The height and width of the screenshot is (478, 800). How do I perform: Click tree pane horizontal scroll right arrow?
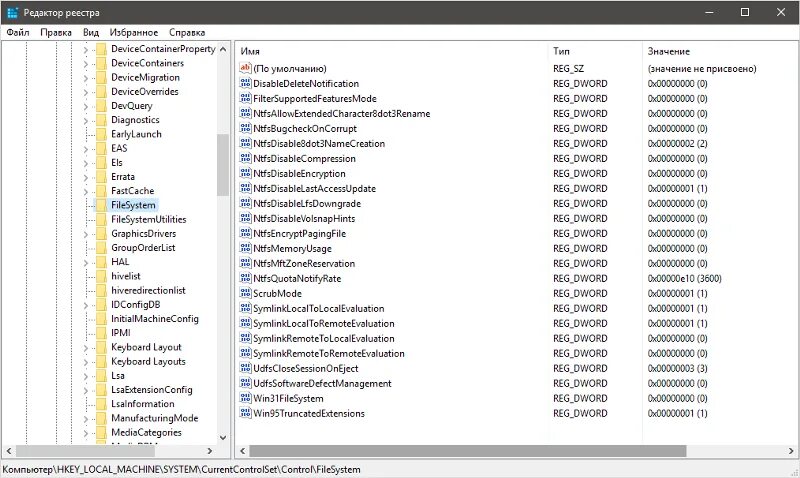click(209, 451)
